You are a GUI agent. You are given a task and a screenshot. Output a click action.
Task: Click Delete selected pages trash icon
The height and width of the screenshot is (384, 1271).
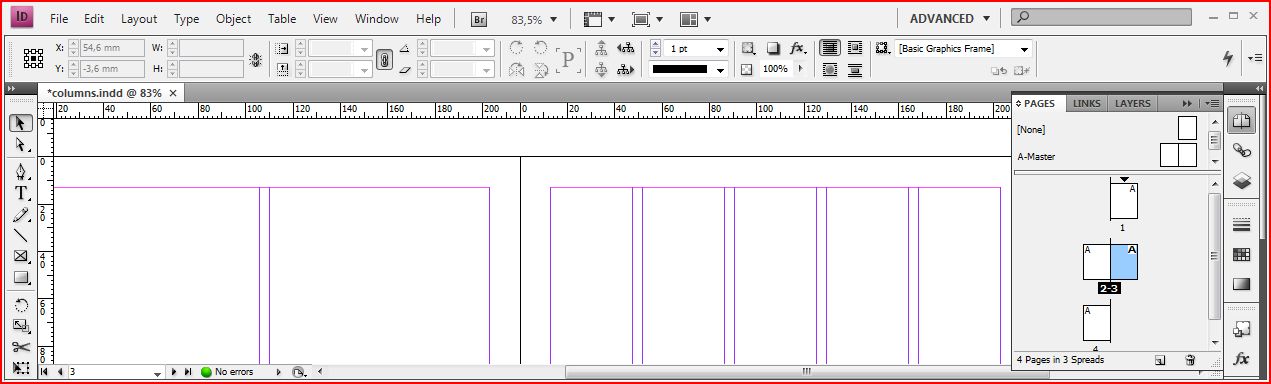click(1189, 359)
